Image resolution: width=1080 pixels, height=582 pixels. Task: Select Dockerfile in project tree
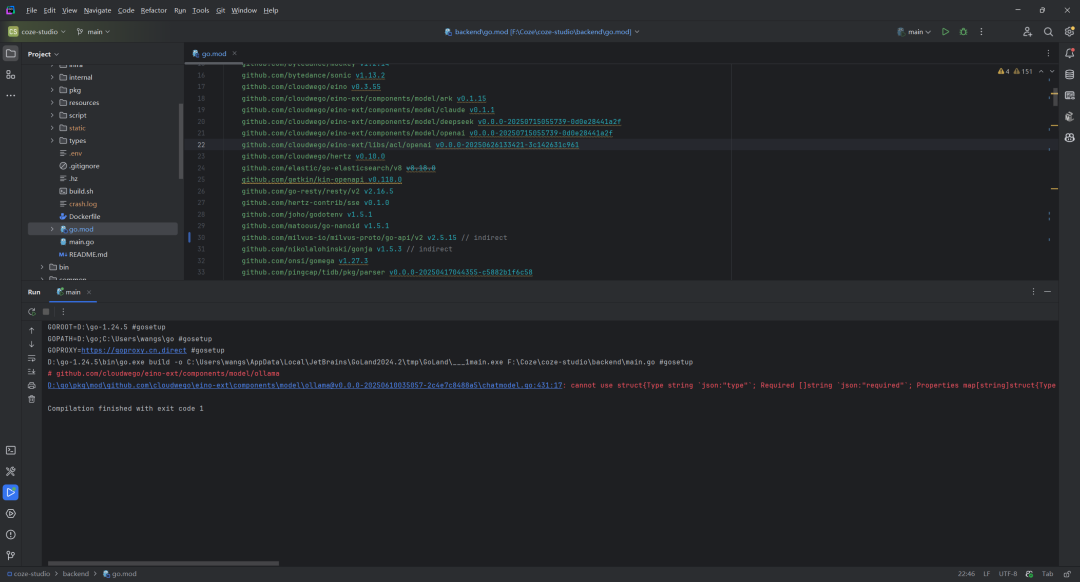tap(84, 216)
